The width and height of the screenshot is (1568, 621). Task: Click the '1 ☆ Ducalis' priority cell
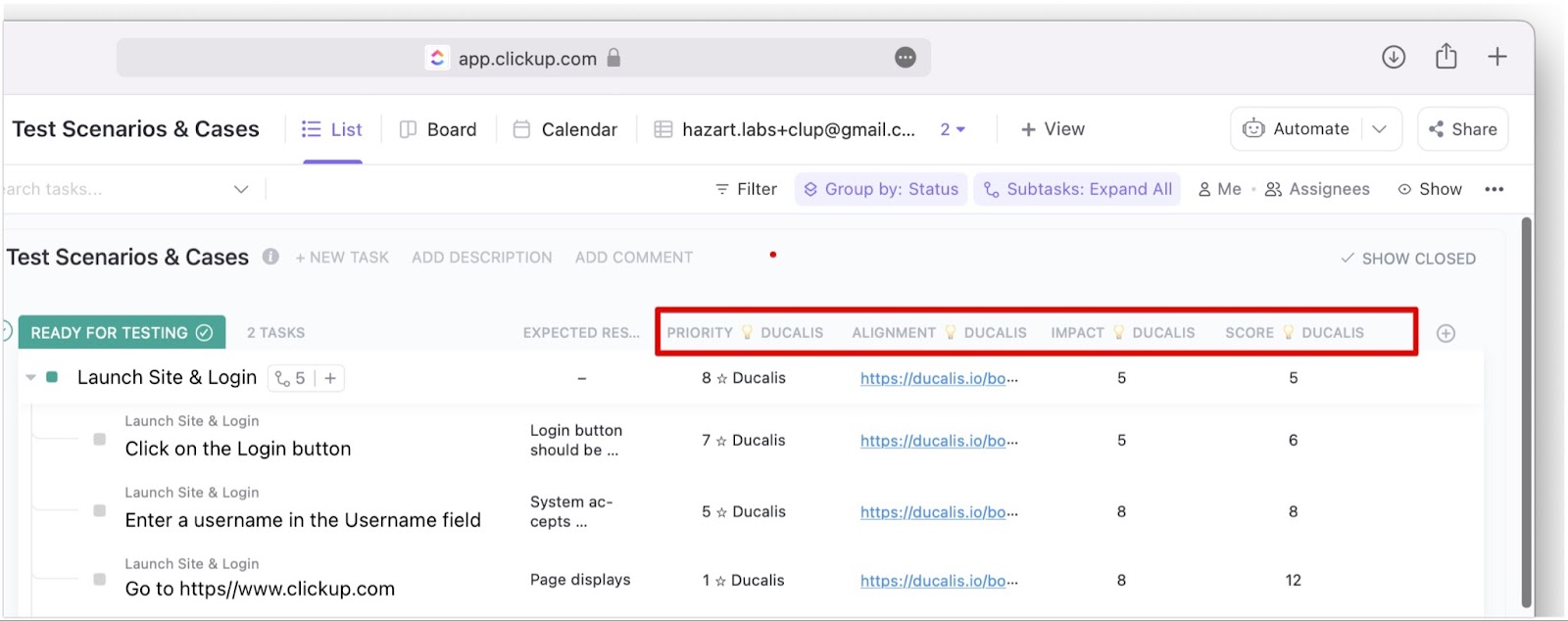pyautogui.click(x=744, y=580)
